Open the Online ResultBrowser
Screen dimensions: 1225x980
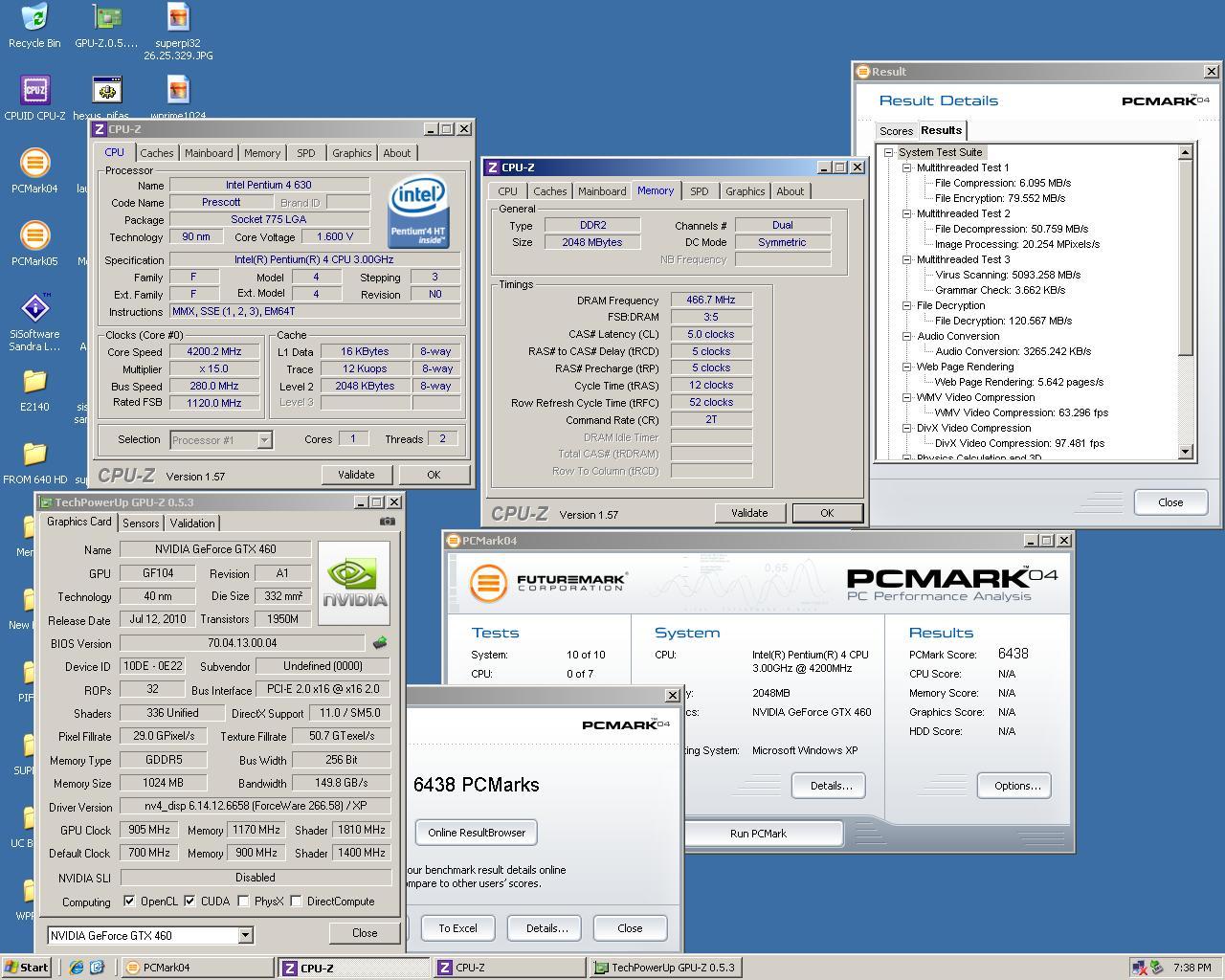[x=477, y=833]
